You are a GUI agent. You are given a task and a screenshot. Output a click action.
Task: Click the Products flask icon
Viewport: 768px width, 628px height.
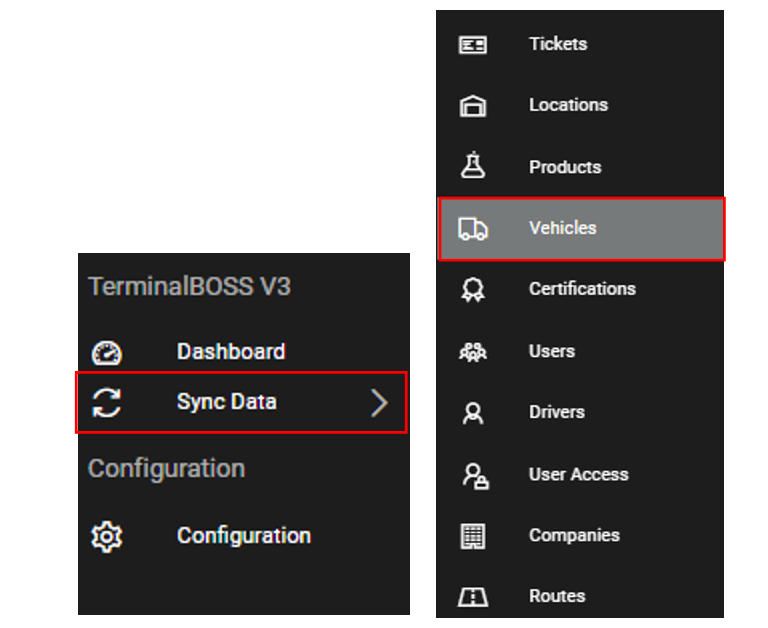point(473,165)
